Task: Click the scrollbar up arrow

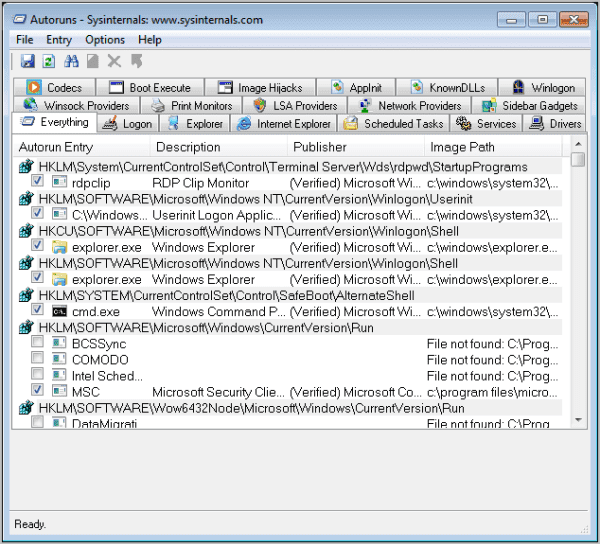Action: [x=578, y=144]
